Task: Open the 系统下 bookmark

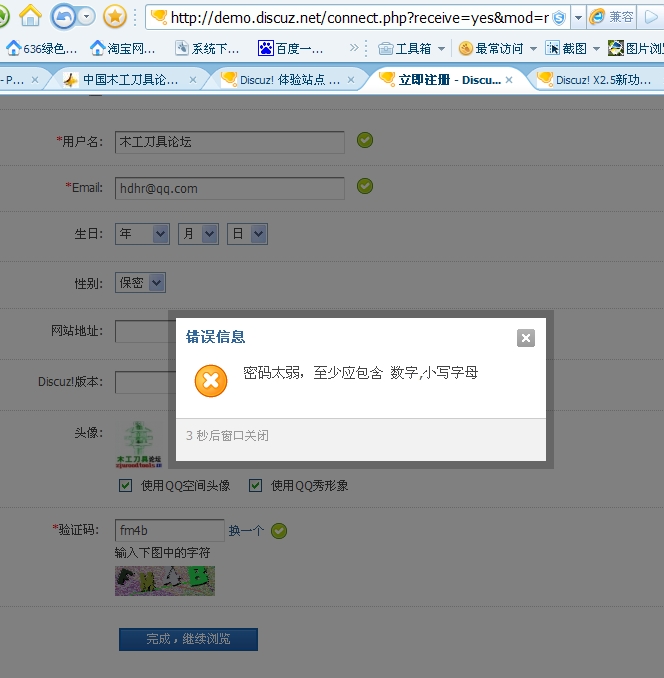Action: coord(207,48)
